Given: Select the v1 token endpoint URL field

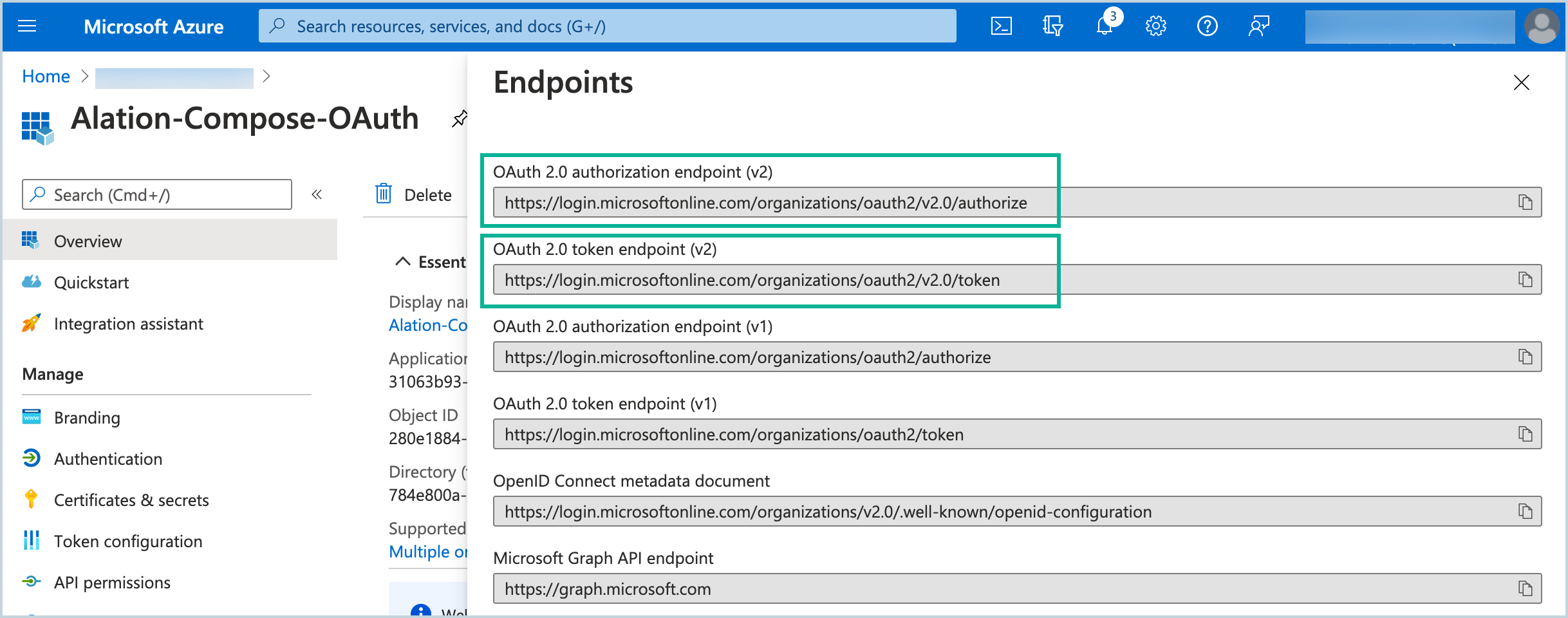Looking at the screenshot, I should tap(1017, 434).
